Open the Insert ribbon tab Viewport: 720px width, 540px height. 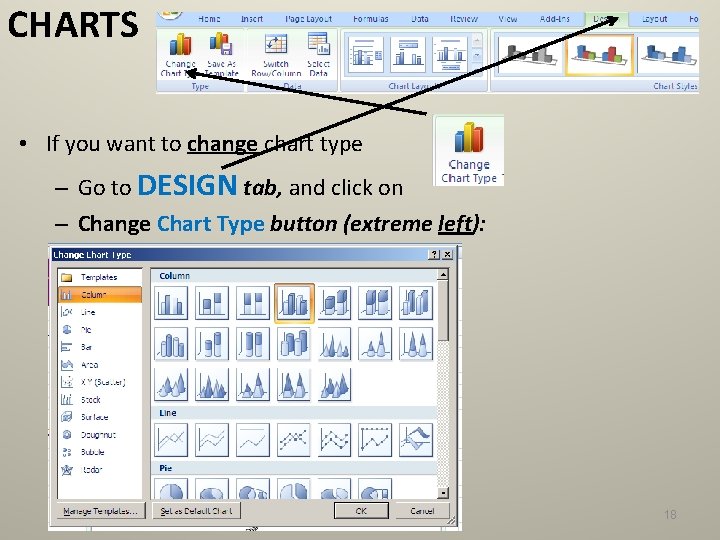click(x=252, y=19)
